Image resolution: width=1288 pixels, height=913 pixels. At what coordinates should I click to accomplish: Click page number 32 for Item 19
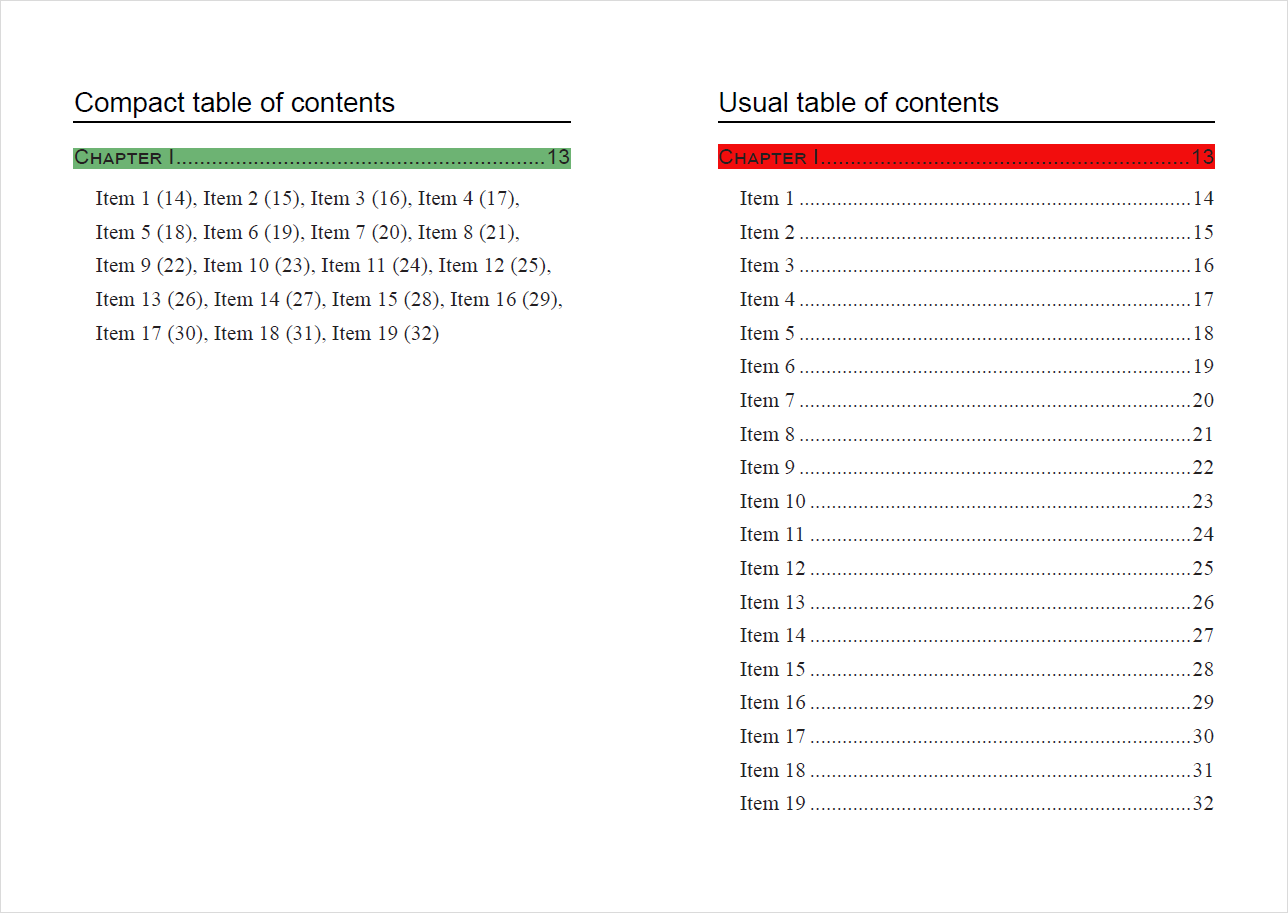pos(1203,803)
